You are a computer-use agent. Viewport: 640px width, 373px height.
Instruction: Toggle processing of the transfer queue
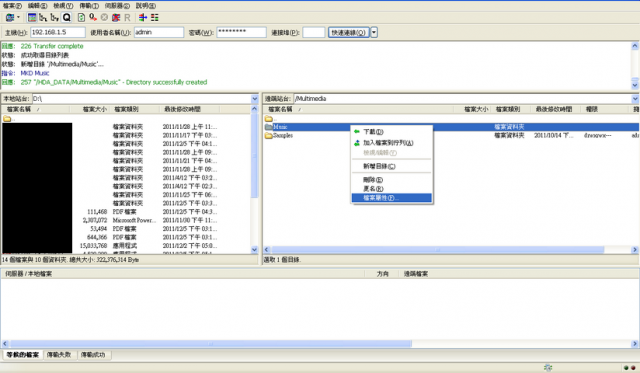pyautogui.click(x=93, y=18)
